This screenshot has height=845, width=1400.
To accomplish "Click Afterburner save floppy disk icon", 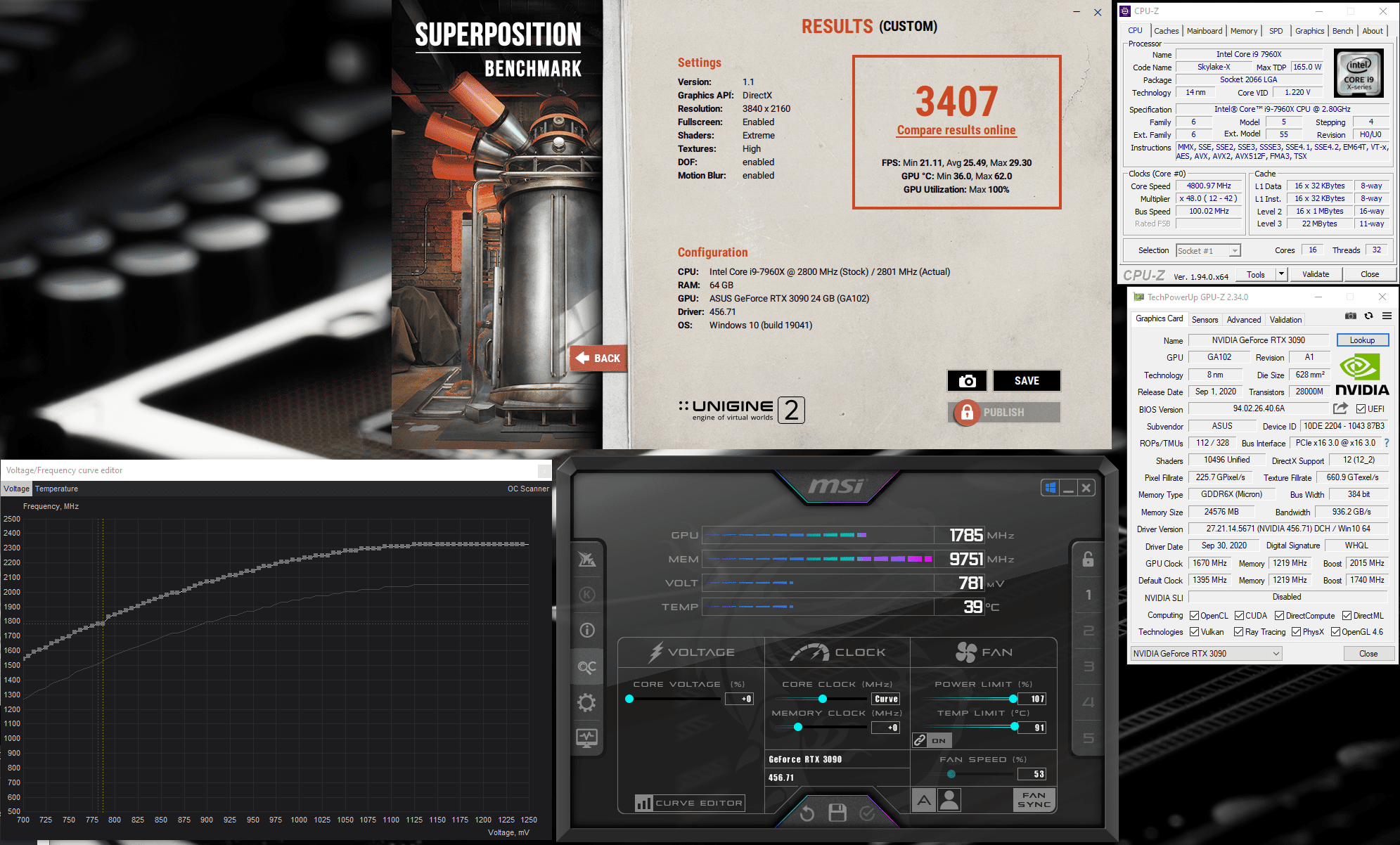I will 837,813.
